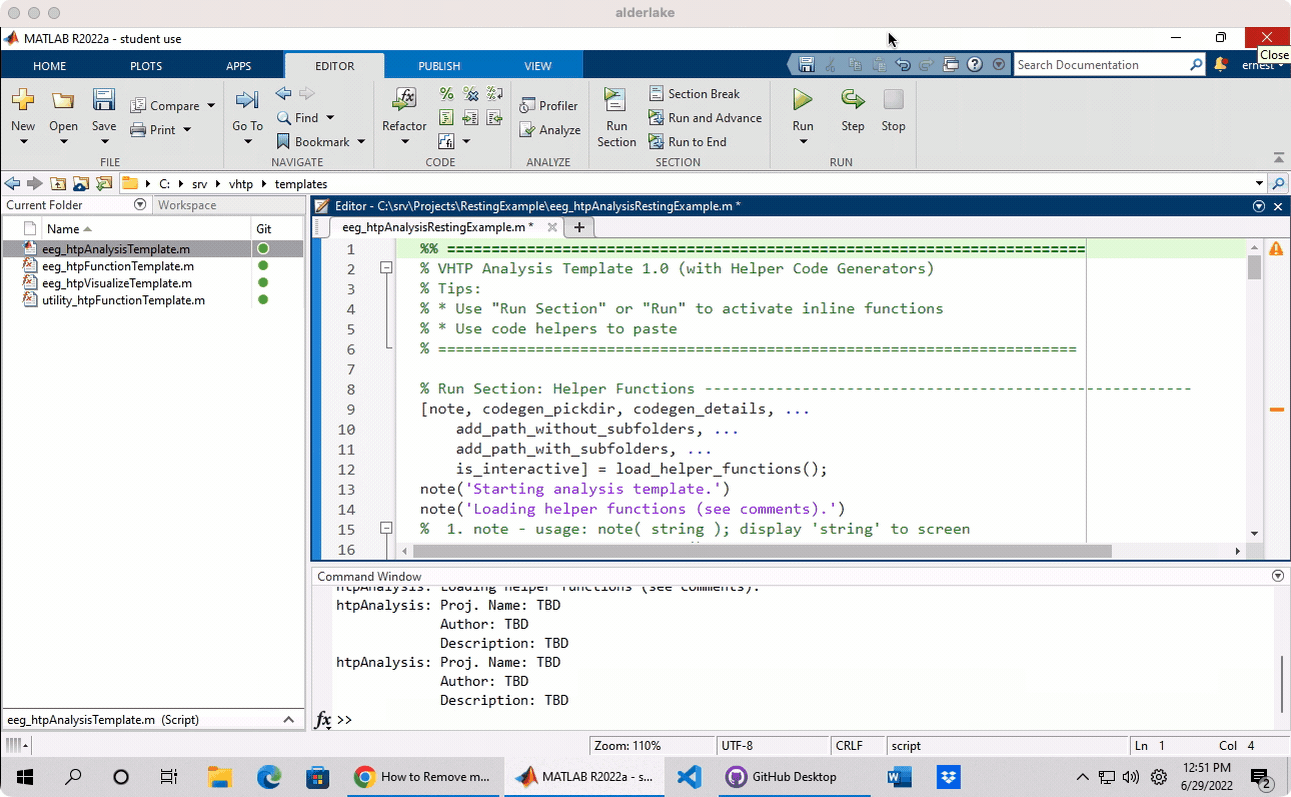Toggle code fold marker at line 15
The height and width of the screenshot is (797, 1291).
(x=386, y=528)
